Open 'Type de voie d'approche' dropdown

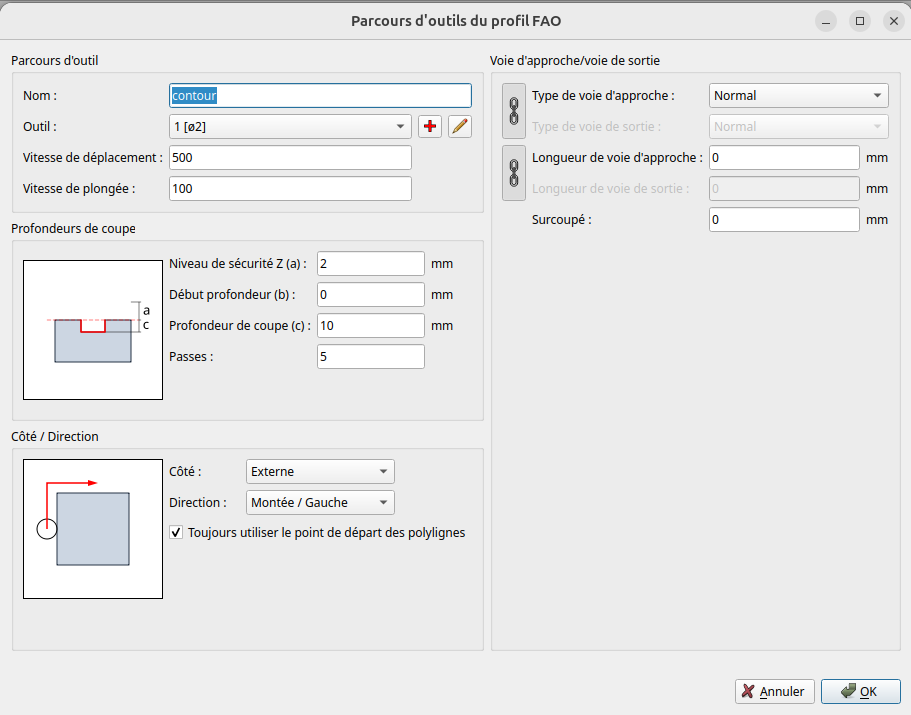[798, 96]
